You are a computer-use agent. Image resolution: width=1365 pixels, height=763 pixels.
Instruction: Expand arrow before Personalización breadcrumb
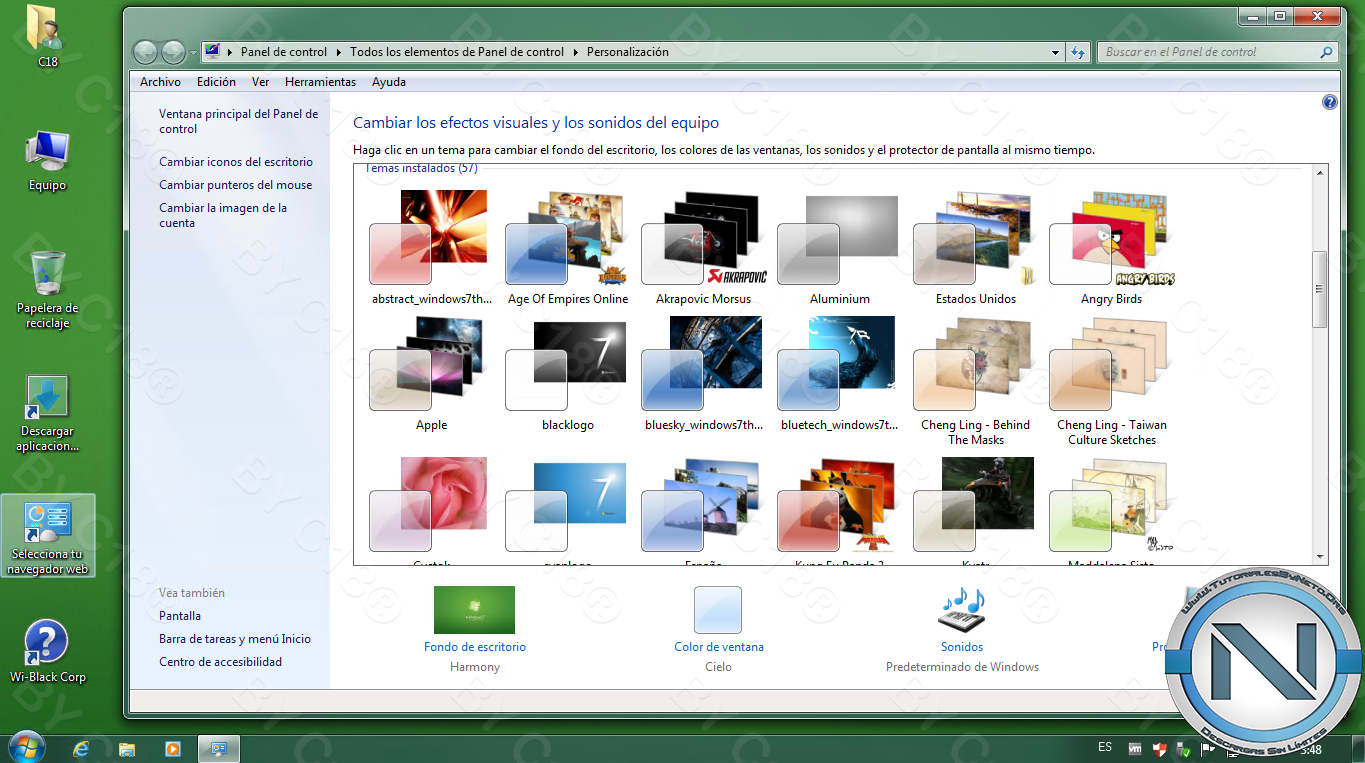click(576, 52)
